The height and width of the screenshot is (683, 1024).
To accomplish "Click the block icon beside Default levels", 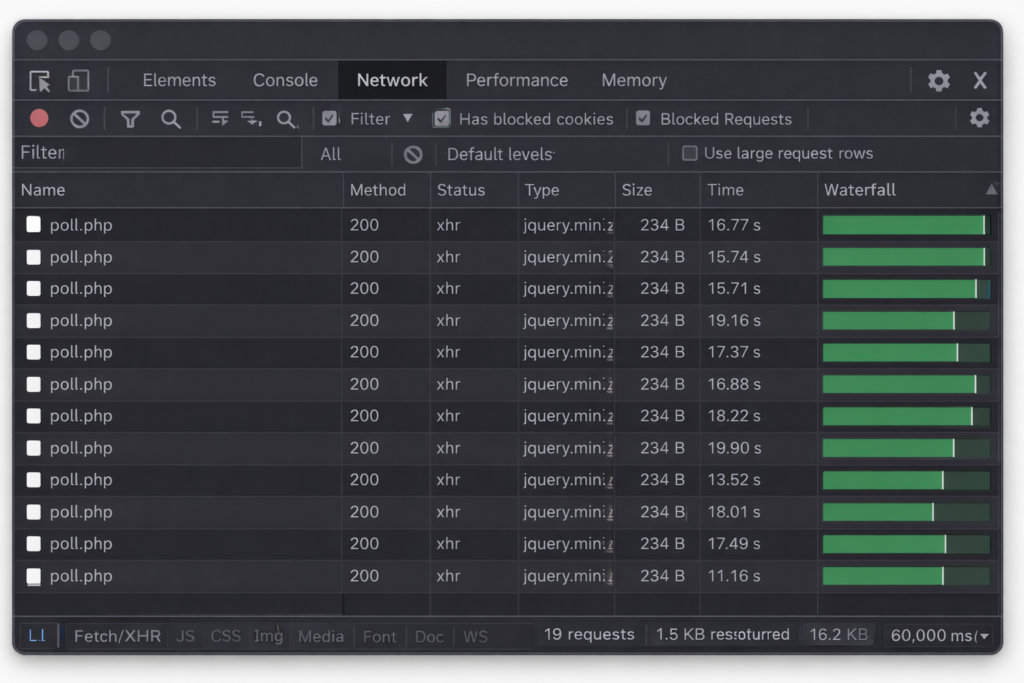I will 413,154.
